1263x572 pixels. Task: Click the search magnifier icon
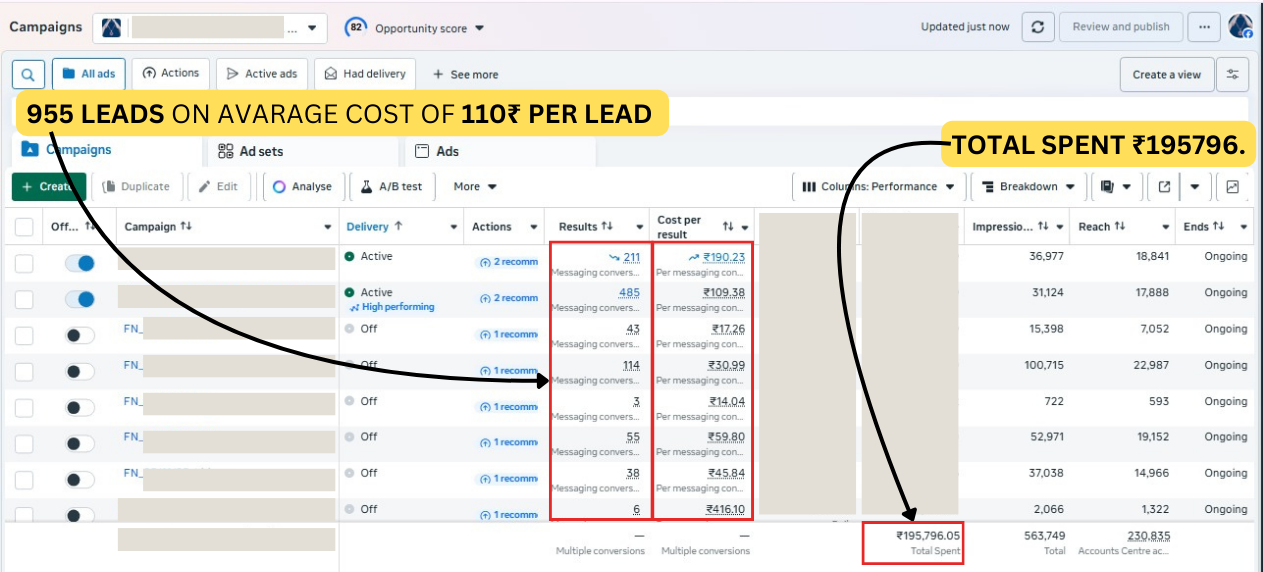[x=28, y=74]
